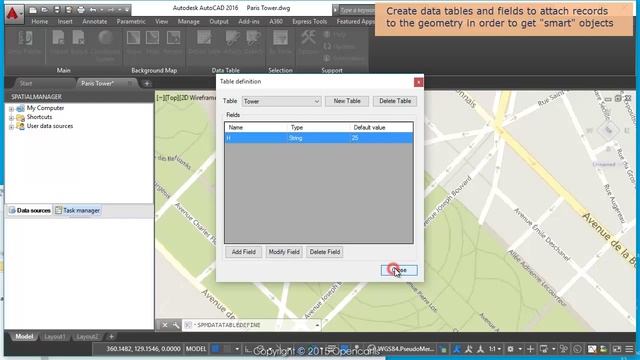Viewport: 640px width, 360px height.
Task: Close command line with the X icon
Action: pos(164,325)
